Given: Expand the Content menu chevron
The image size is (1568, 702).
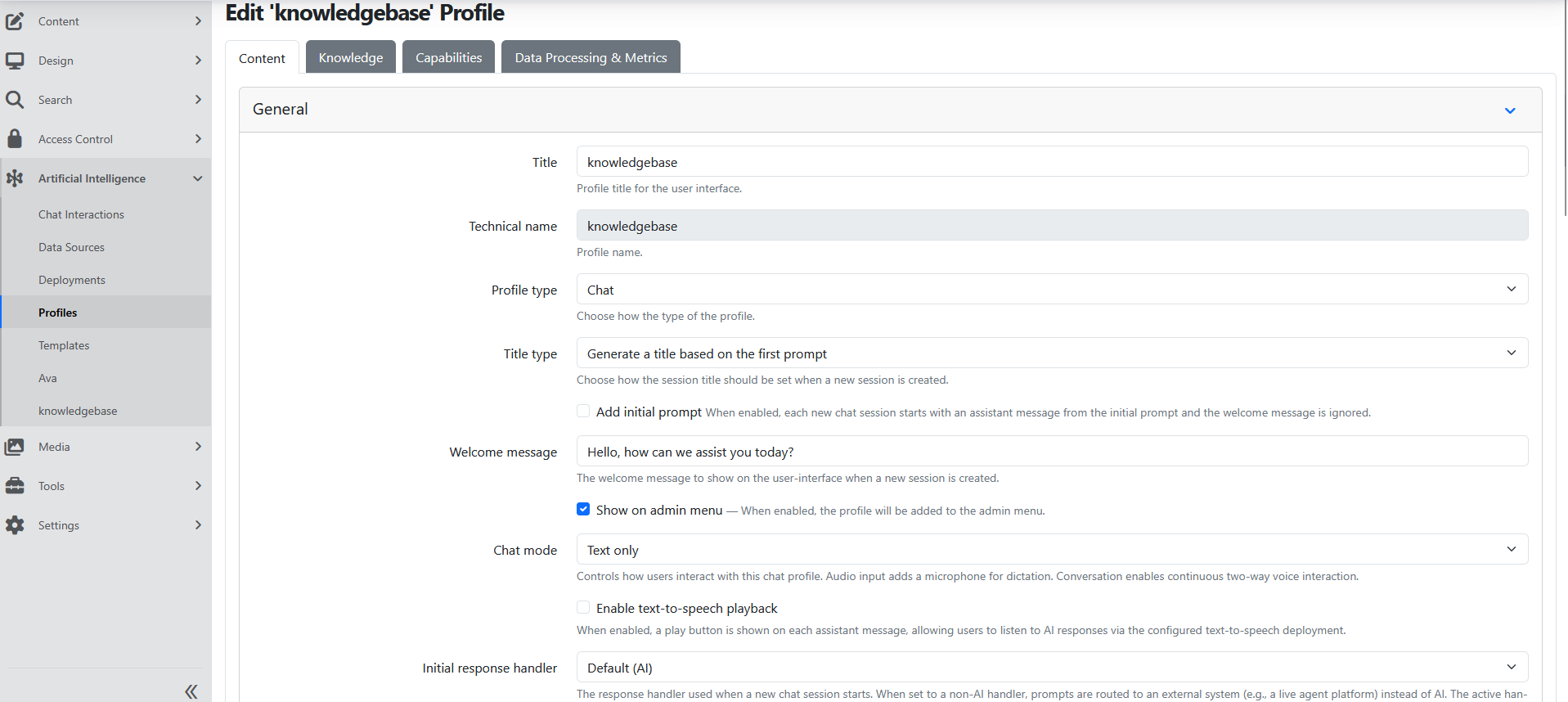Looking at the screenshot, I should click(198, 21).
